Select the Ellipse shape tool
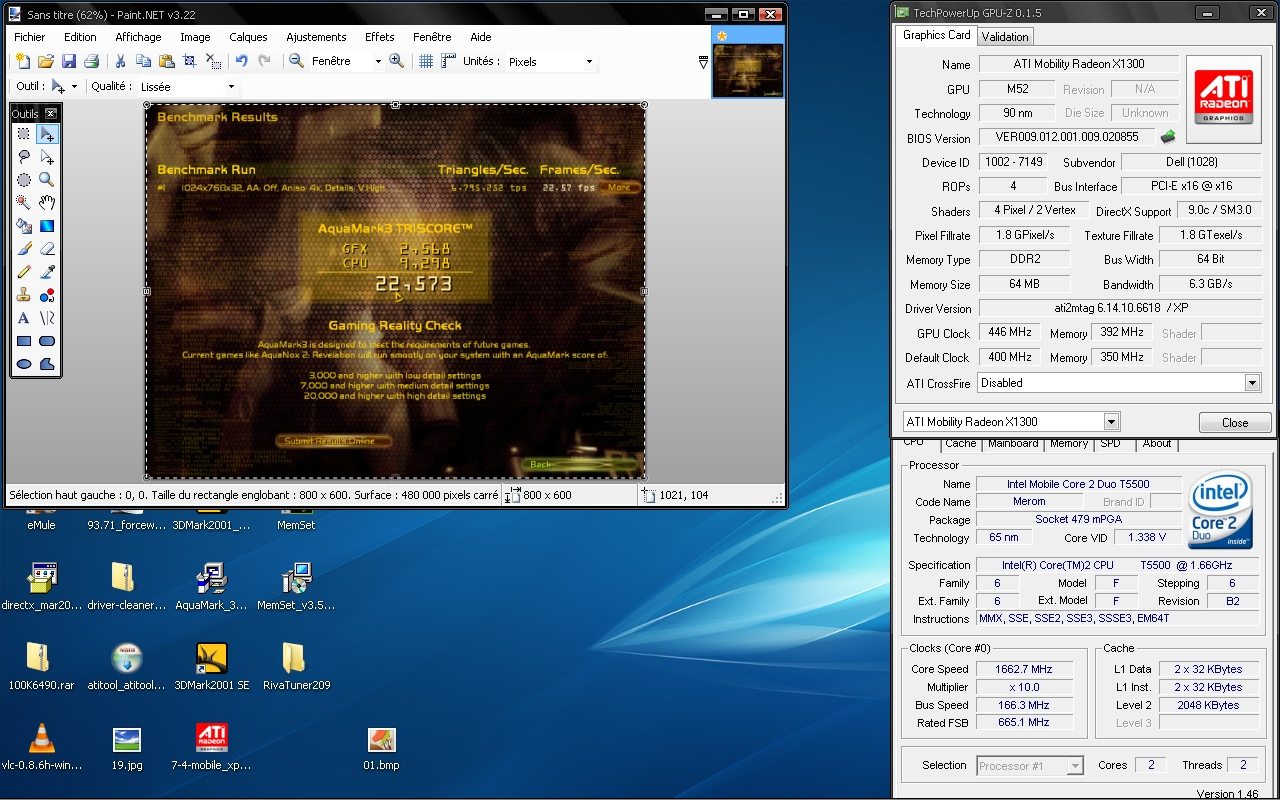1280x800 pixels. [x=24, y=364]
